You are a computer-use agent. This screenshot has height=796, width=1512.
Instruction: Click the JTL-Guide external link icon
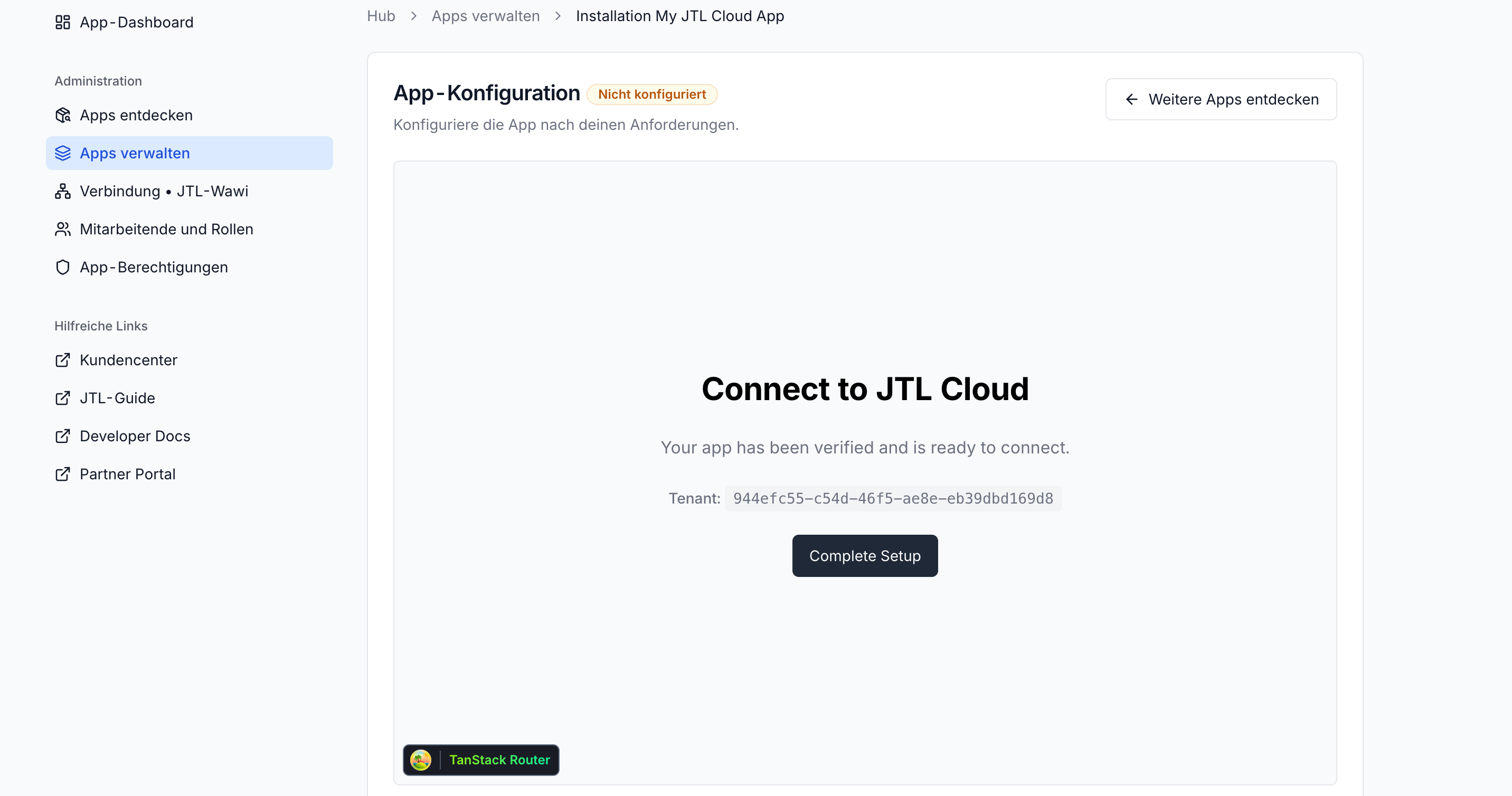pos(63,398)
